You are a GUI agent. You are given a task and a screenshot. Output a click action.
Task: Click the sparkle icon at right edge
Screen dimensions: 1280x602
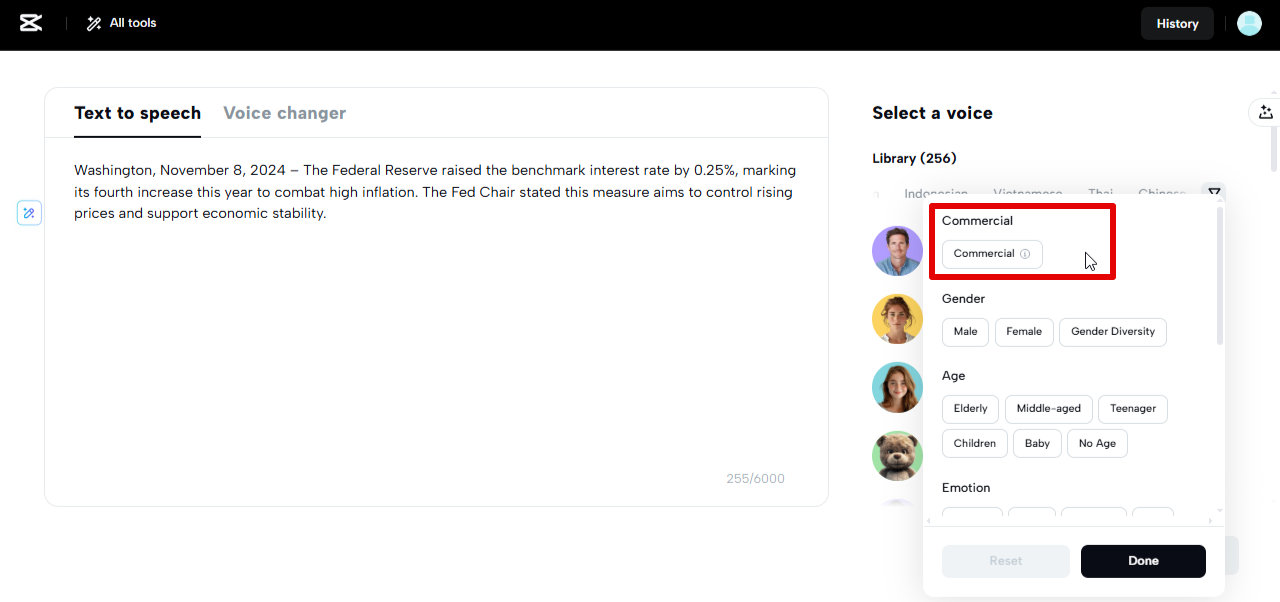tap(1266, 113)
